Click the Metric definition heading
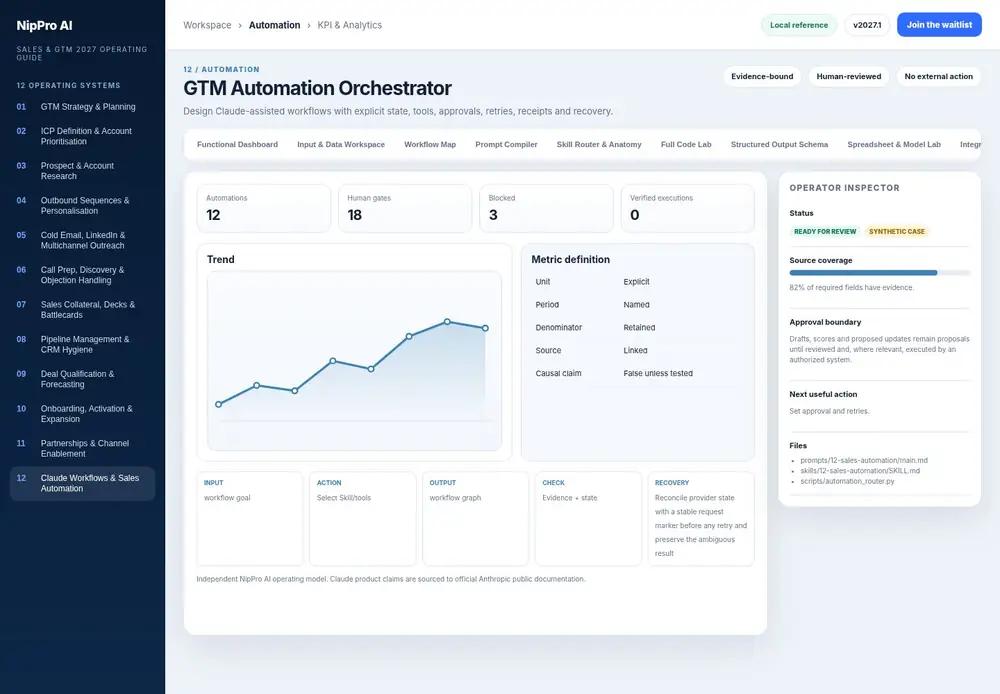Viewport: 1000px width, 694px height. [x=570, y=260]
